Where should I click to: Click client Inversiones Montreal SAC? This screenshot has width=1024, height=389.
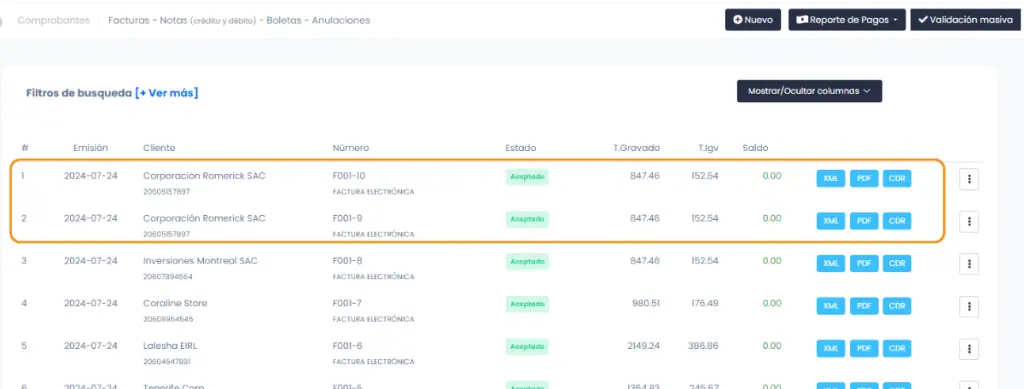(x=200, y=261)
